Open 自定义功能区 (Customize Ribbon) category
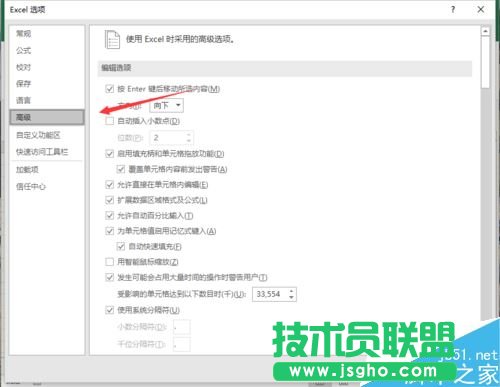Viewport: 500px width, 387px height. point(38,135)
